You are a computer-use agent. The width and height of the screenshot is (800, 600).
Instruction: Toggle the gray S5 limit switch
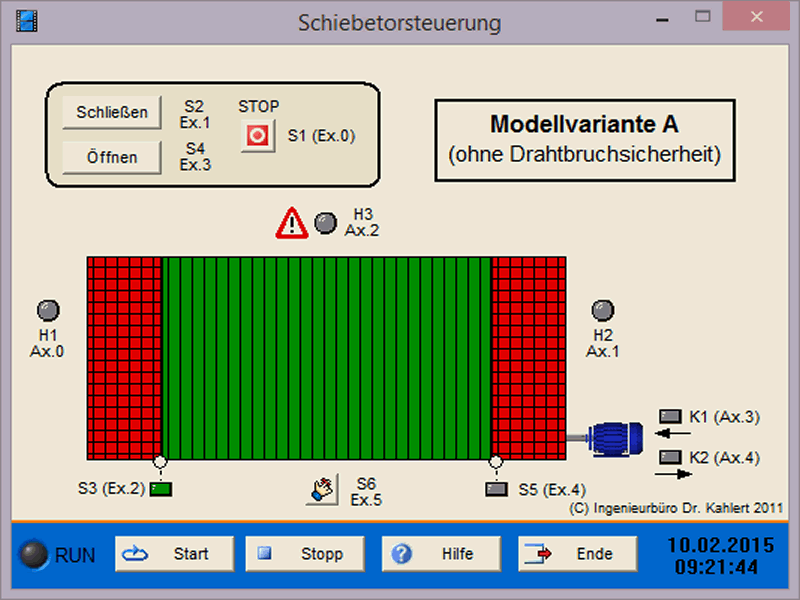pos(496,489)
